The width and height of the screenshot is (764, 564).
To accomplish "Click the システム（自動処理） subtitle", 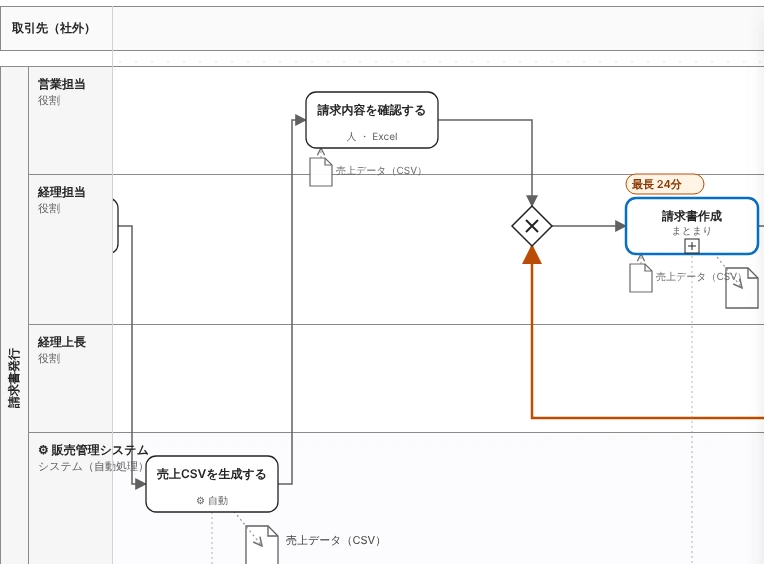I will (91, 466).
